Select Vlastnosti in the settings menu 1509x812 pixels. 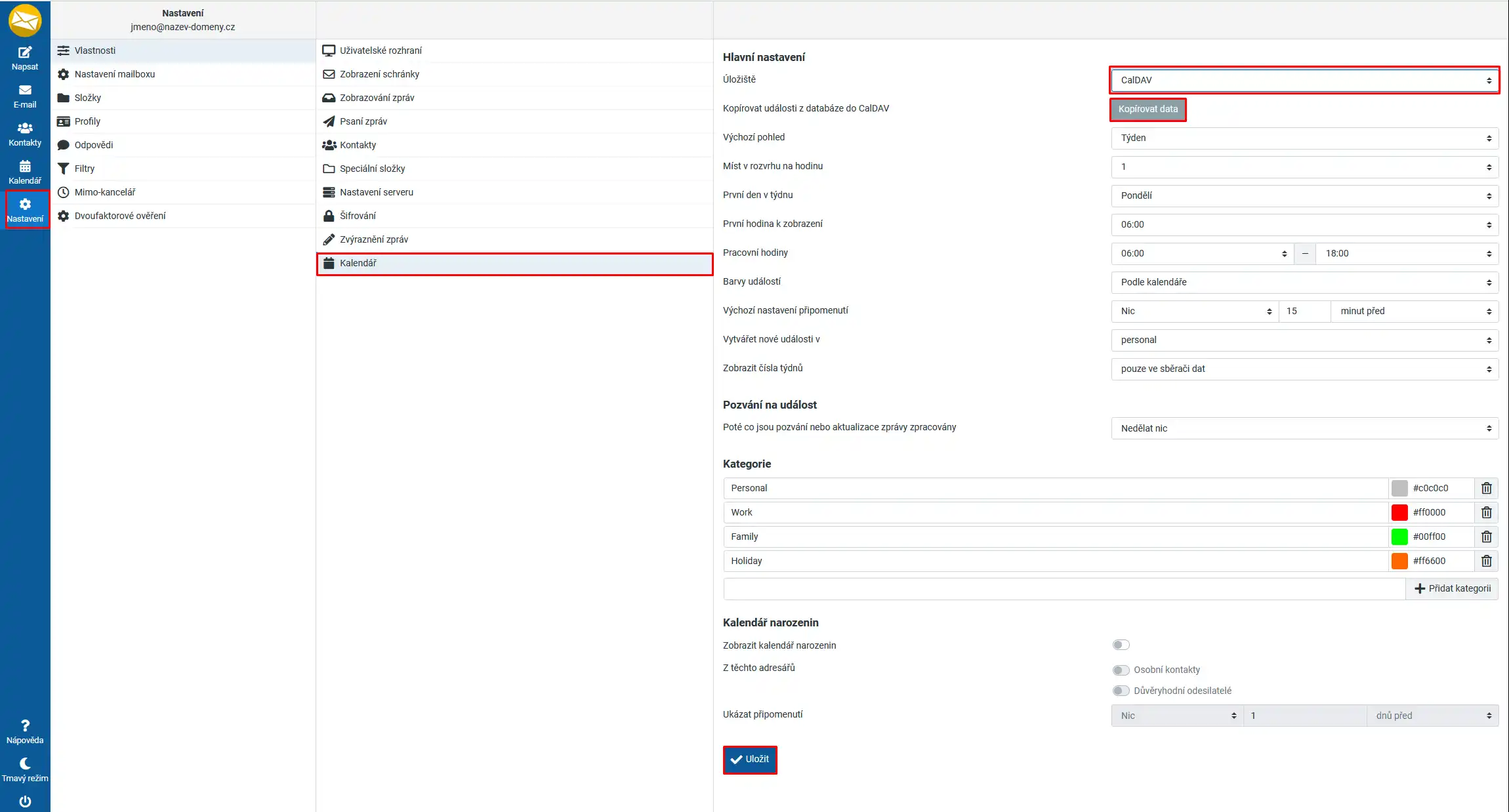point(183,51)
